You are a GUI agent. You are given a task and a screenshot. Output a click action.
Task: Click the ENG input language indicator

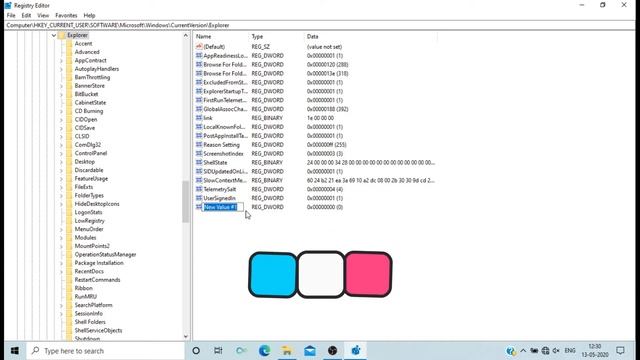570,351
